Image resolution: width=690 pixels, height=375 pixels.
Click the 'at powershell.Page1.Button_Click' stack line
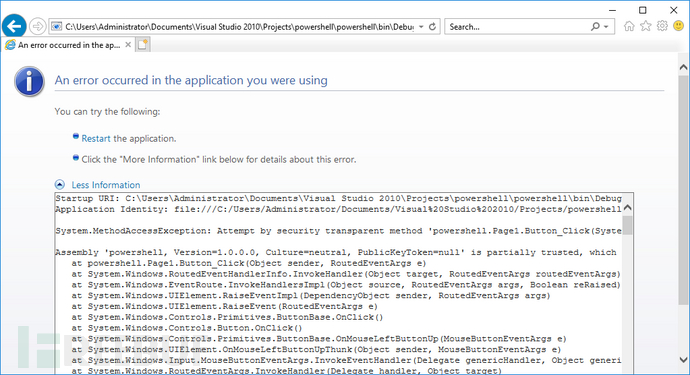click(249, 263)
